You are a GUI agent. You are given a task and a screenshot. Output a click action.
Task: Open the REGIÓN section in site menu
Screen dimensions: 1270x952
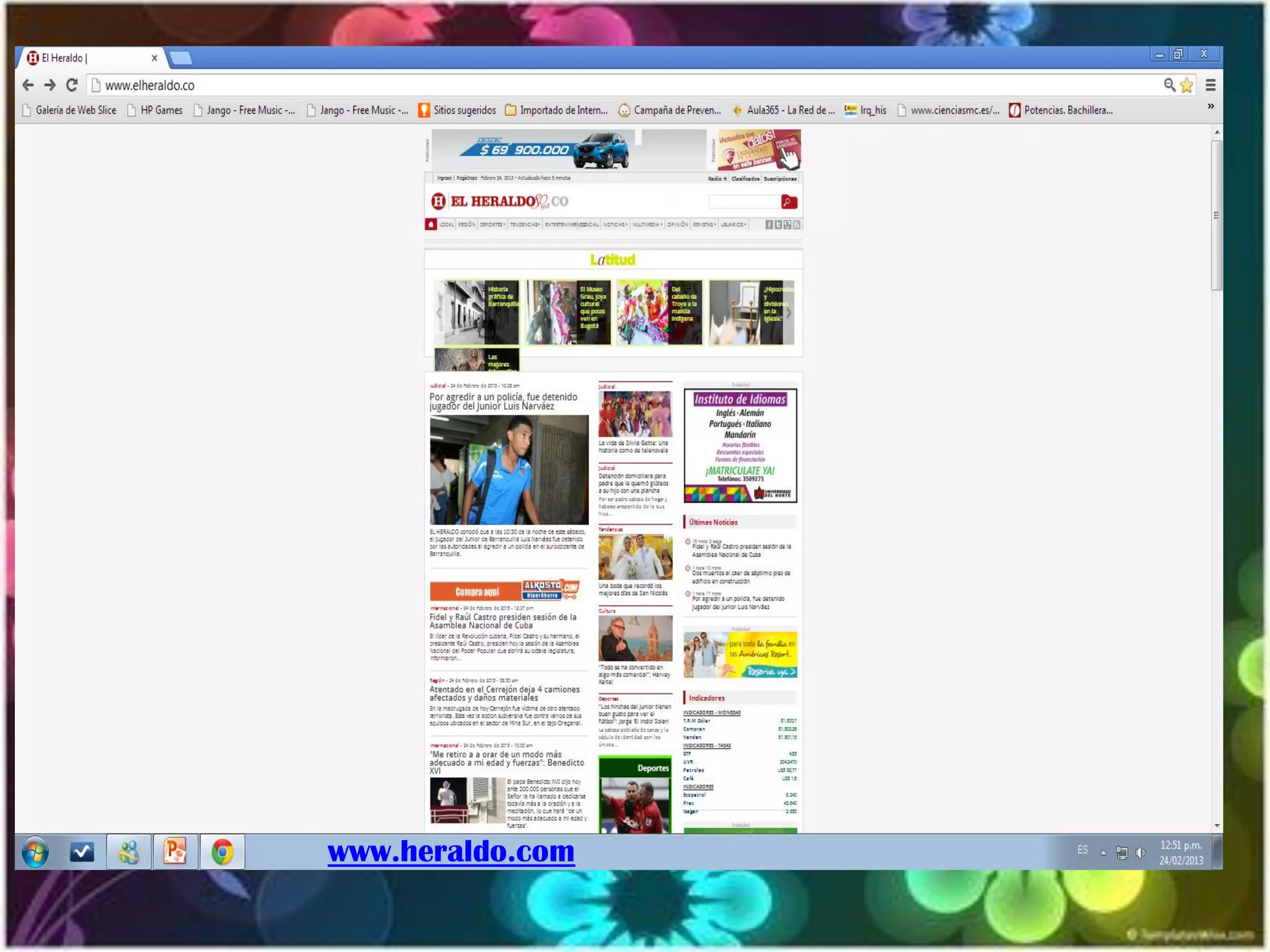click(x=467, y=224)
